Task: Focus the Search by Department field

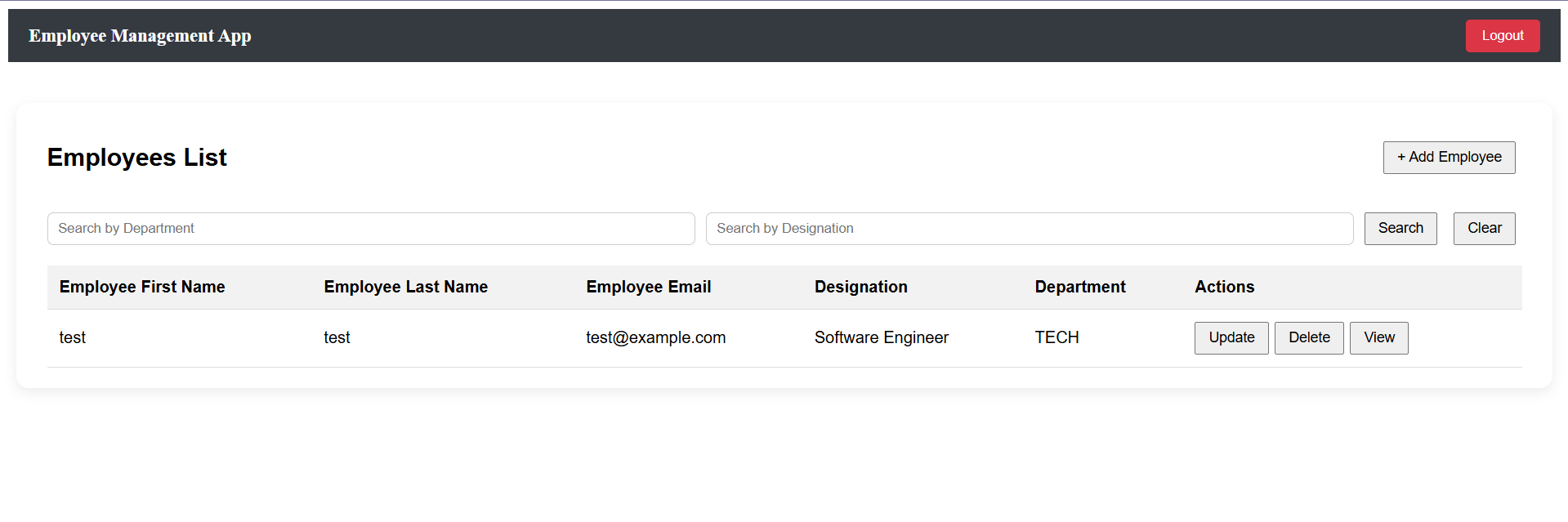Action: (x=371, y=229)
